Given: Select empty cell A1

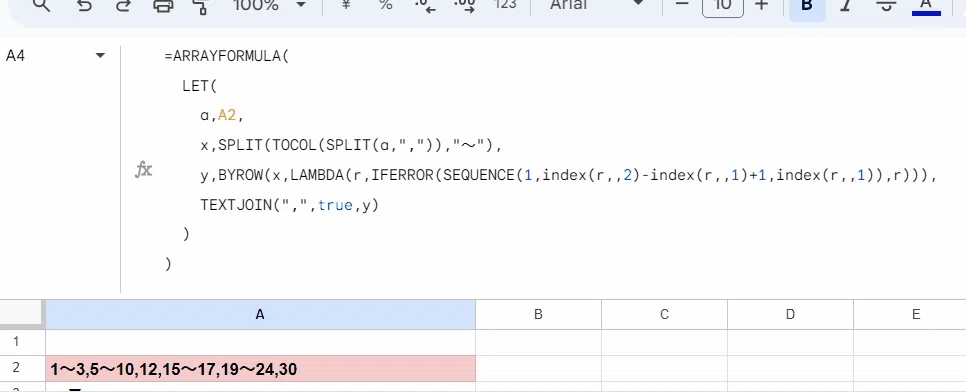Looking at the screenshot, I should point(261,342).
